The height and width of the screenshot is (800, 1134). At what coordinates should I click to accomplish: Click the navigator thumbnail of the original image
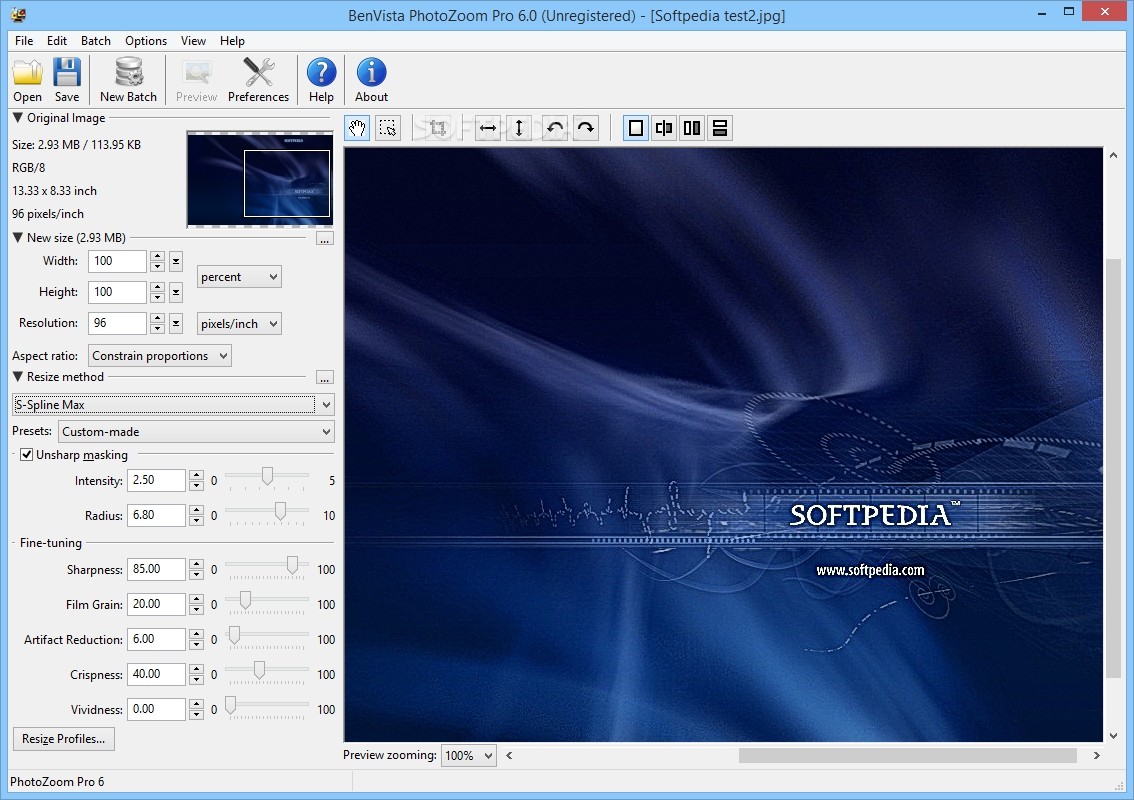260,179
